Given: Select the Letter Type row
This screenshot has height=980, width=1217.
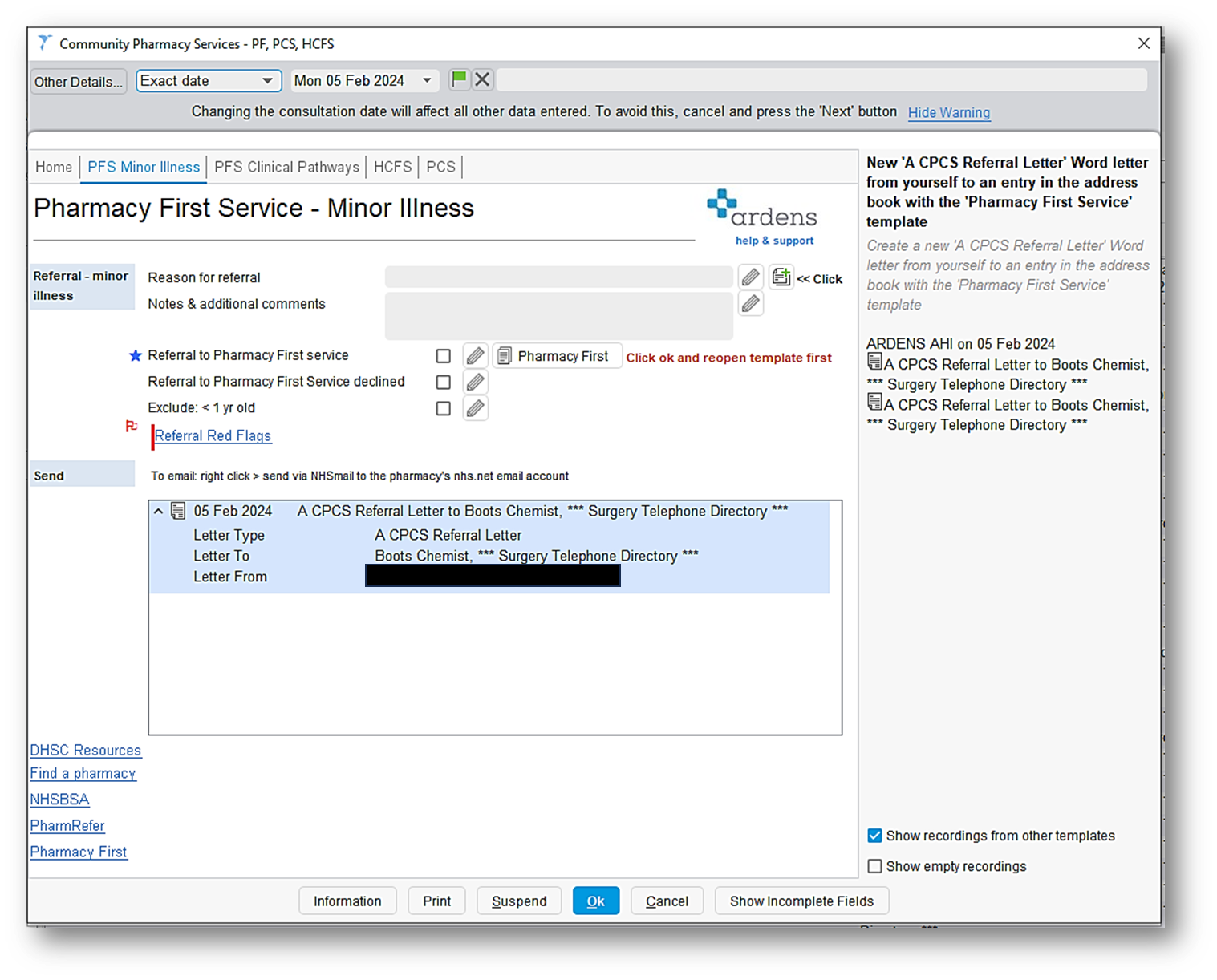Looking at the screenshot, I should coord(489,535).
